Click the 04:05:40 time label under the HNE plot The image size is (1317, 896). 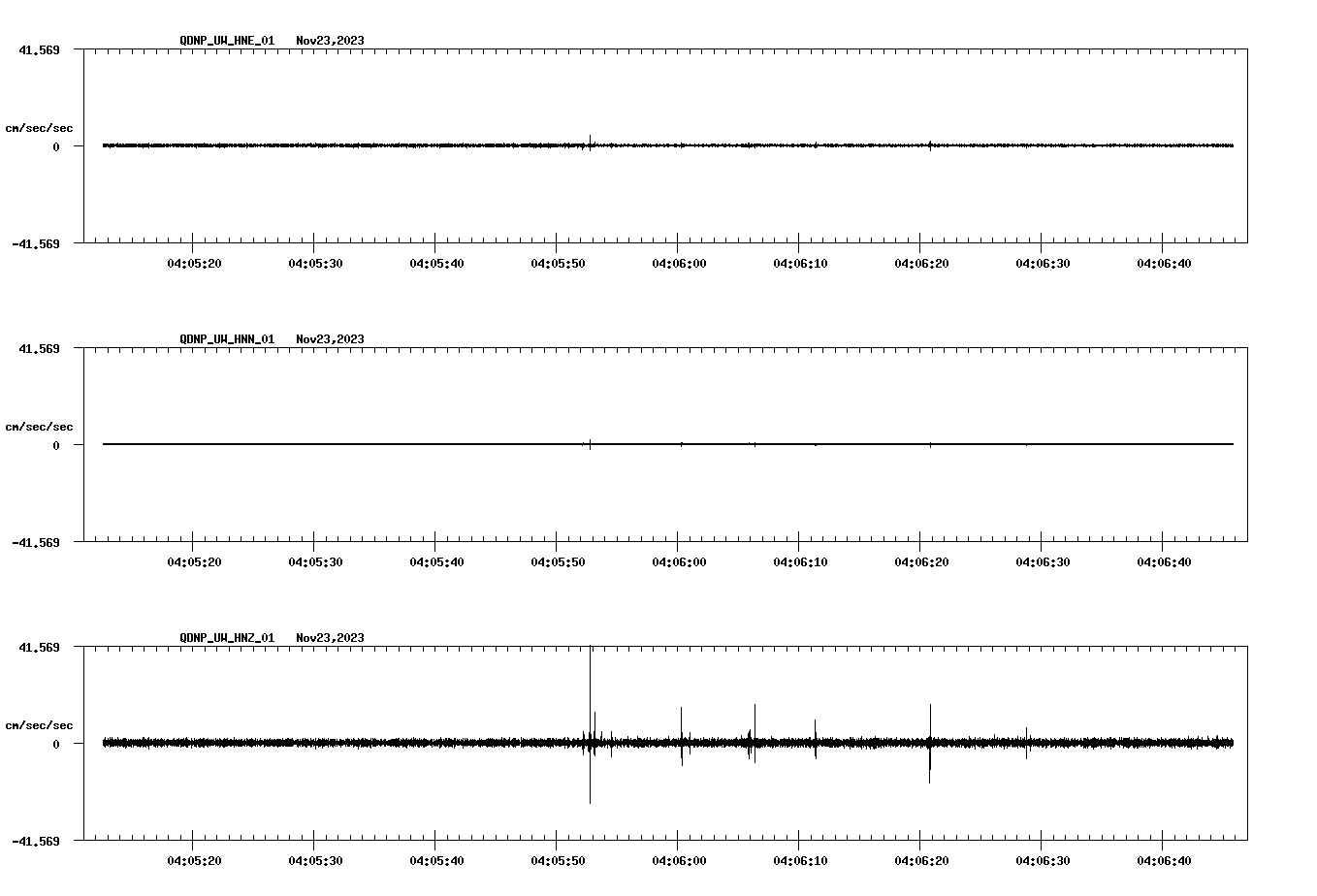point(436,264)
